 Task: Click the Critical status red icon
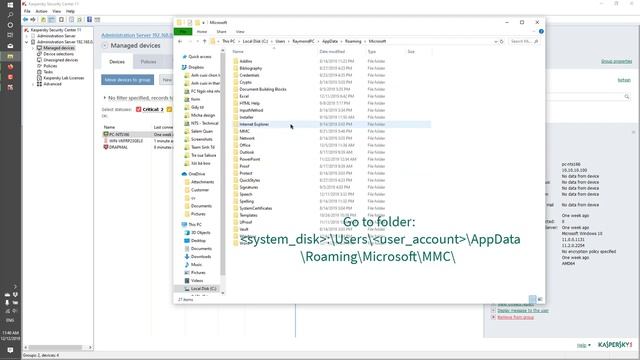(138, 109)
